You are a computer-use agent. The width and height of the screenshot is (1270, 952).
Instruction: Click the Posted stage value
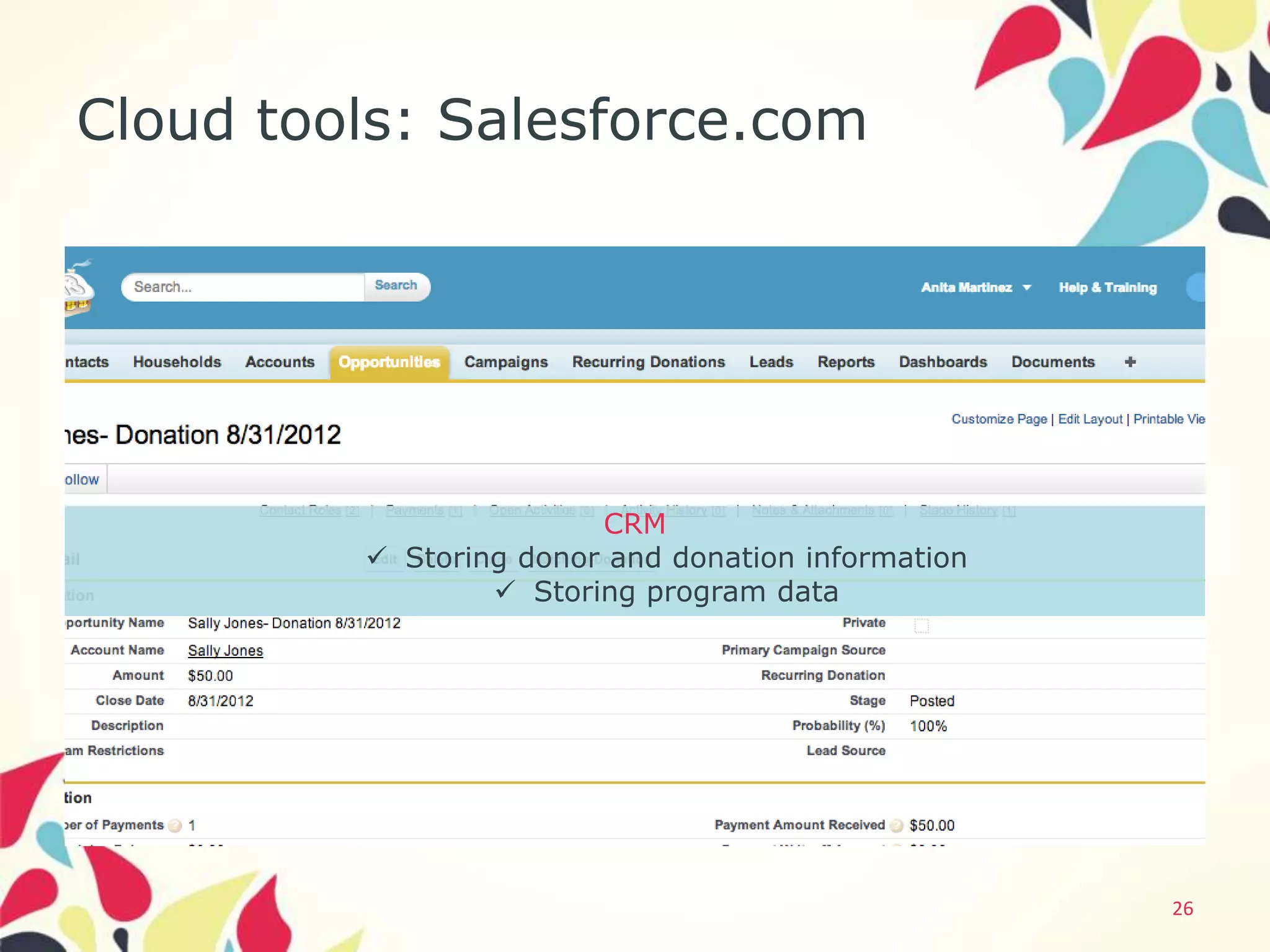(932, 701)
